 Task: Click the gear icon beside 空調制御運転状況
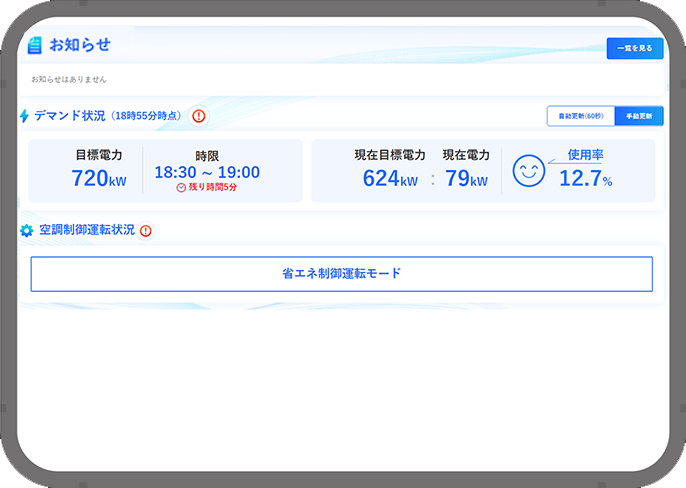27,231
